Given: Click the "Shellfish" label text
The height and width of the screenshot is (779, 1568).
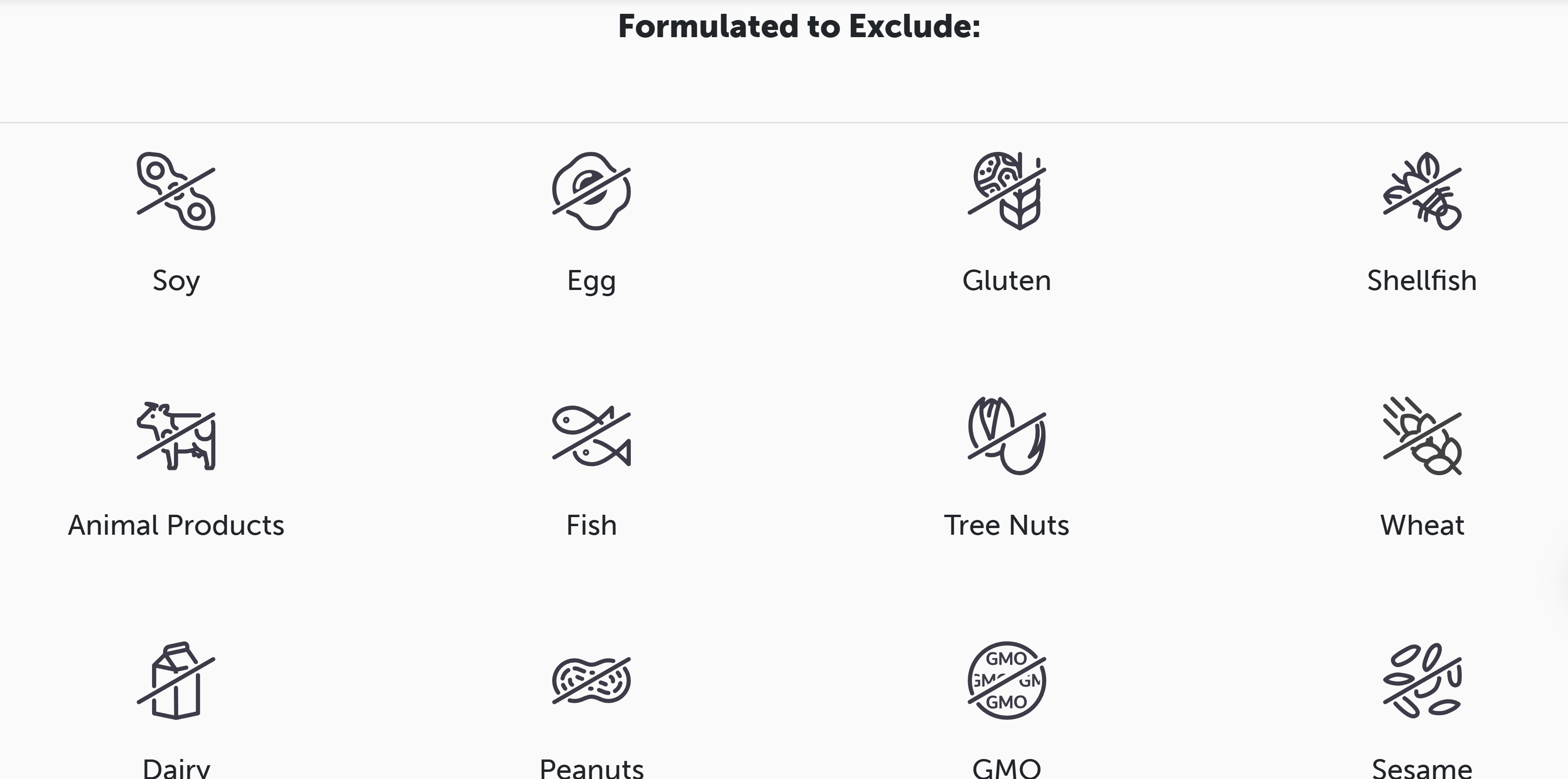Looking at the screenshot, I should pyautogui.click(x=1422, y=281).
